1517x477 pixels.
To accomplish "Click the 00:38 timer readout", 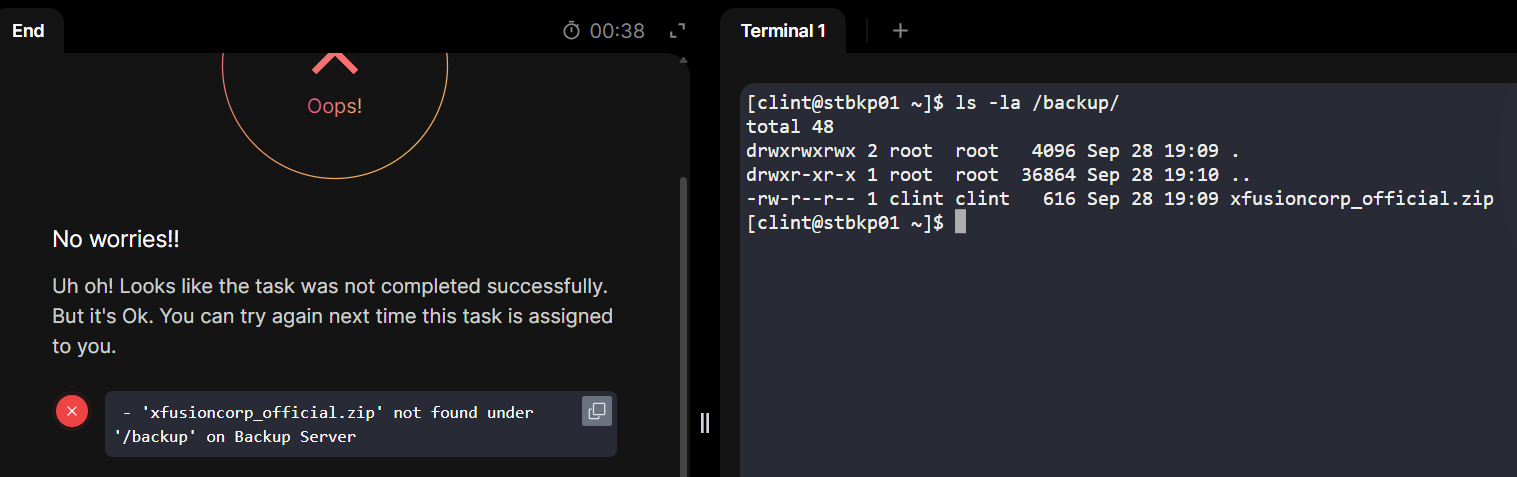I will point(617,31).
